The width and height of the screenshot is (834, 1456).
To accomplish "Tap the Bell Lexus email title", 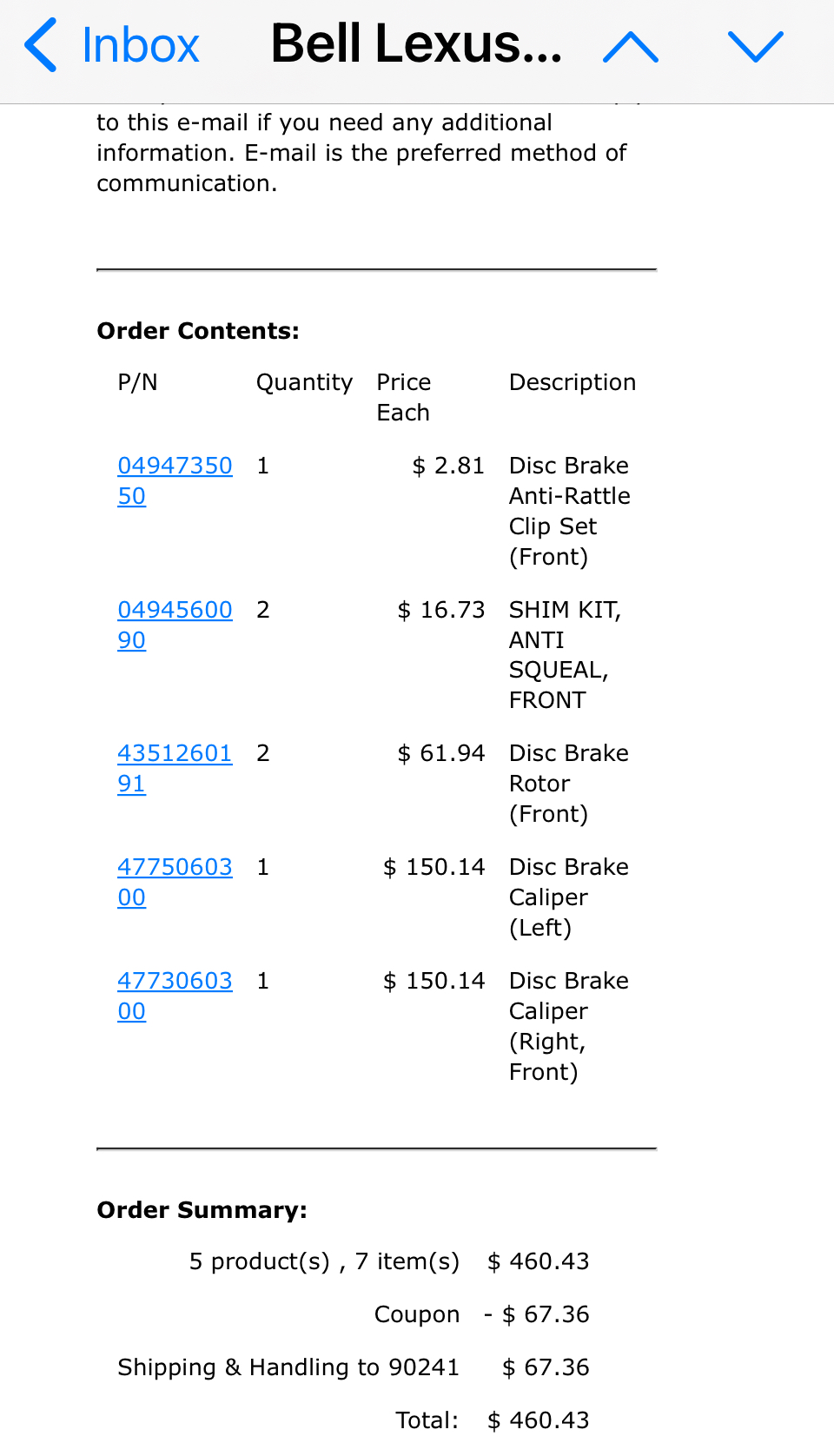I will (416, 43).
